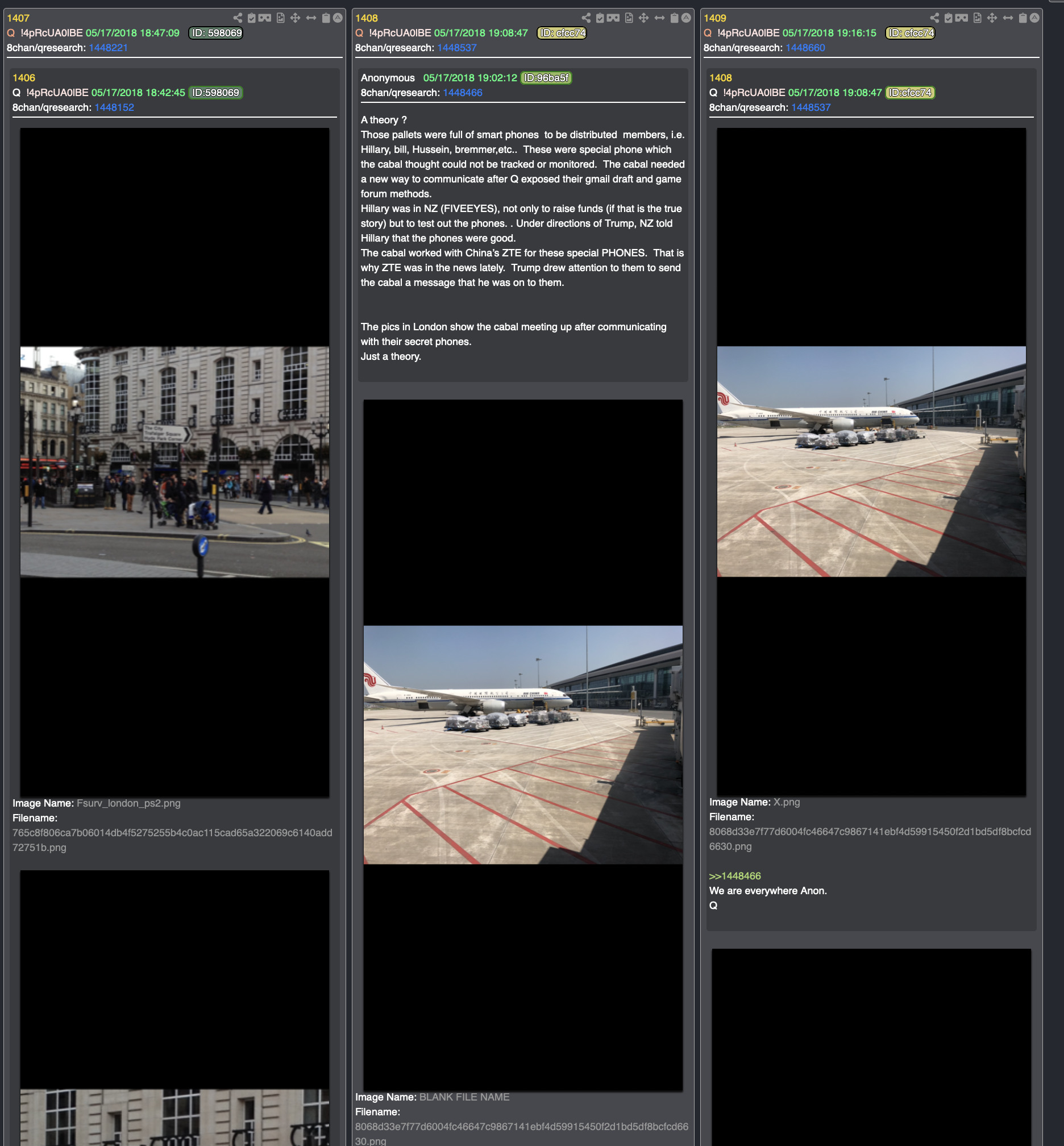
Task: Click the circular up-arrow icon on post 1409
Action: pyautogui.click(x=1034, y=18)
